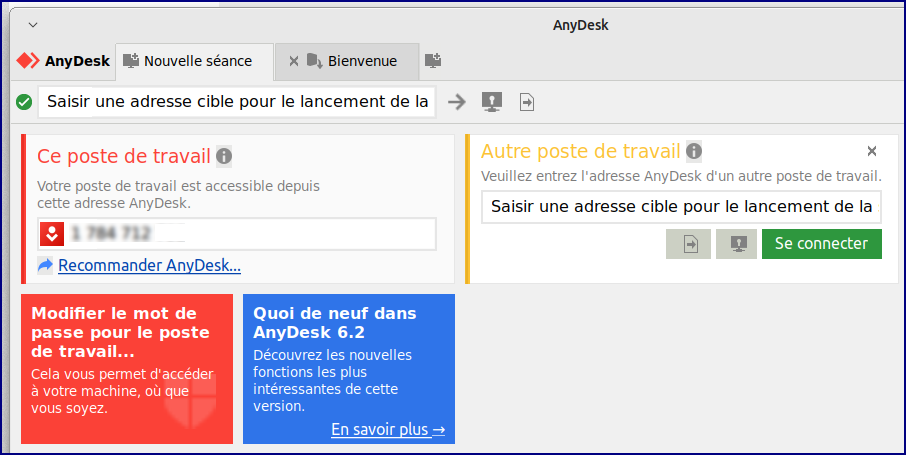The width and height of the screenshot is (906, 455).
Task: Click the info icon beside 'Ce poste de travail'
Action: pyautogui.click(x=224, y=156)
